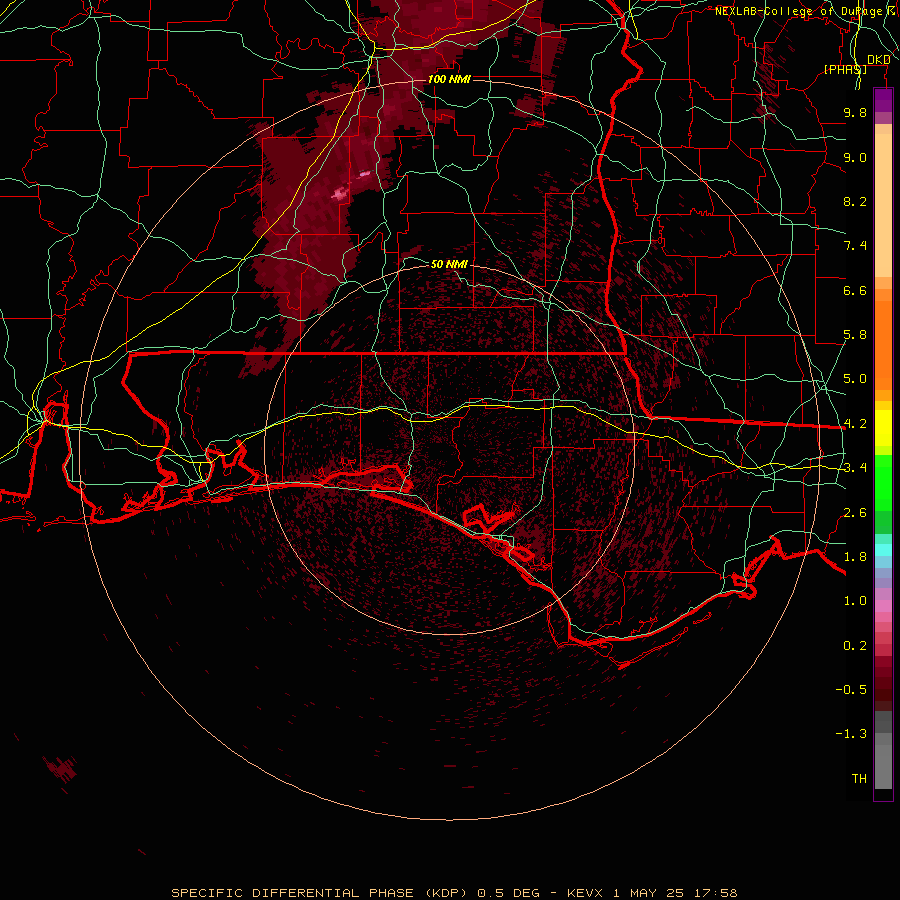Click the 0.2 scale value
900x900 pixels.
[855, 646]
